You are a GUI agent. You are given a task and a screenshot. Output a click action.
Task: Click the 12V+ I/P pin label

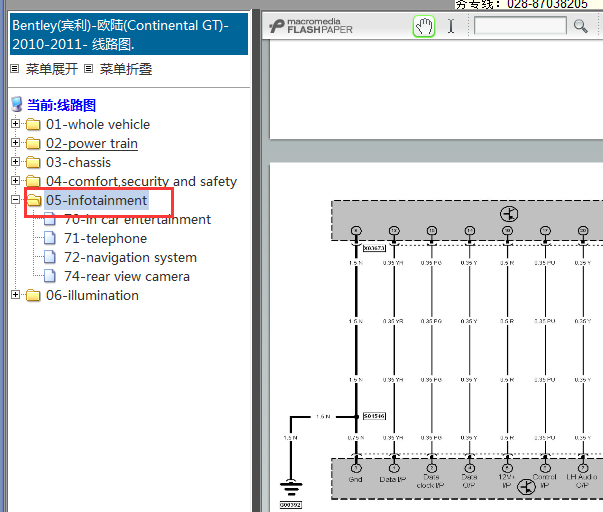pyautogui.click(x=506, y=481)
